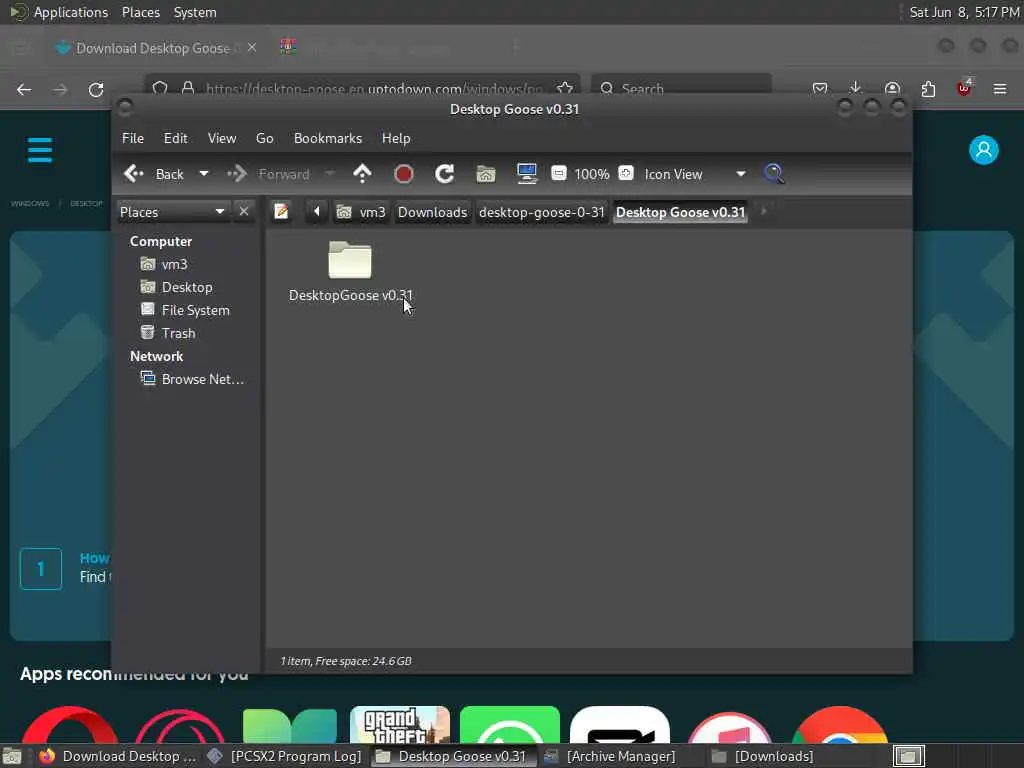Open the Firefox account icon in toolbar
The width and height of the screenshot is (1024, 768).
pos(892,89)
